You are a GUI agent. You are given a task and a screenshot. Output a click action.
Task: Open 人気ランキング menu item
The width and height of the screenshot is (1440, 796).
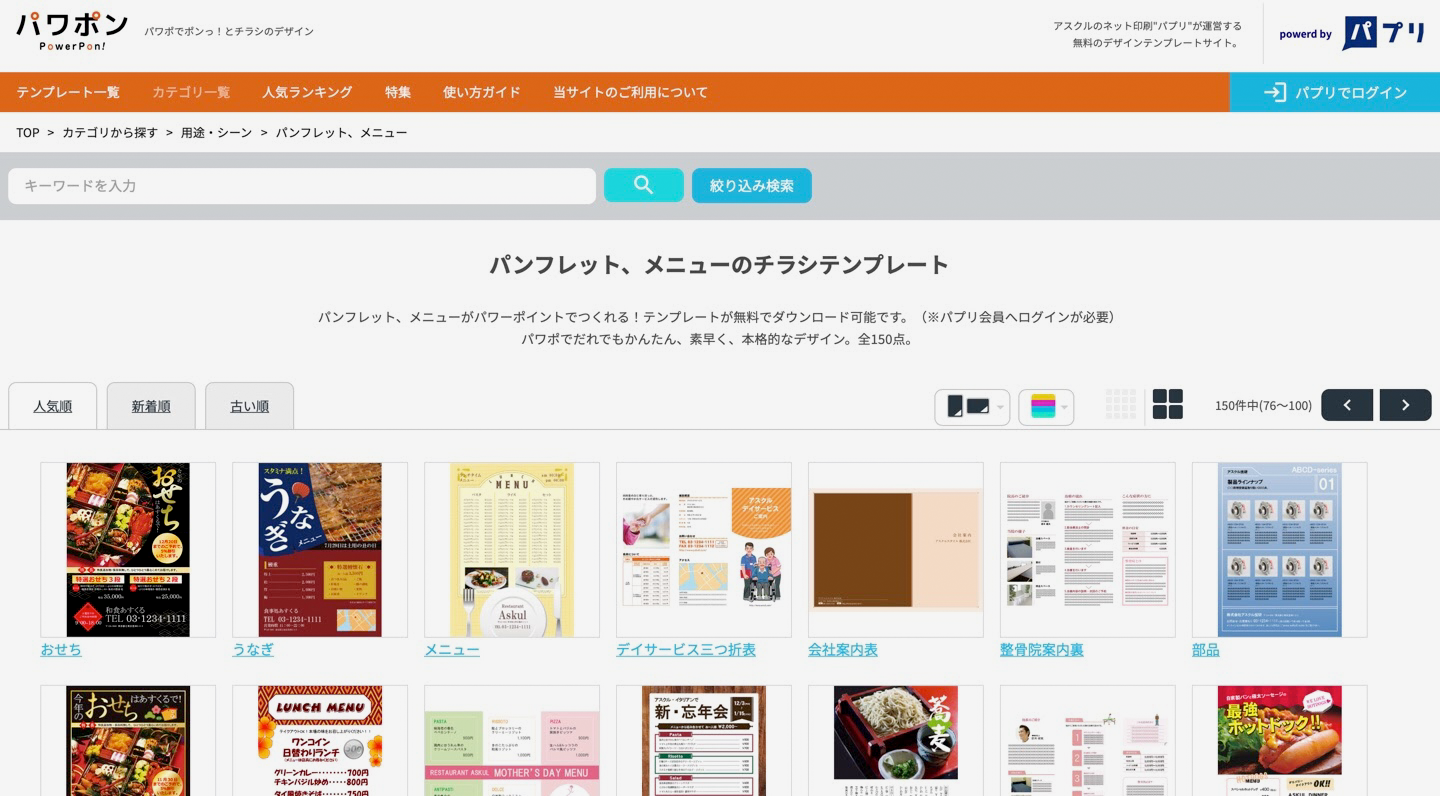(307, 92)
